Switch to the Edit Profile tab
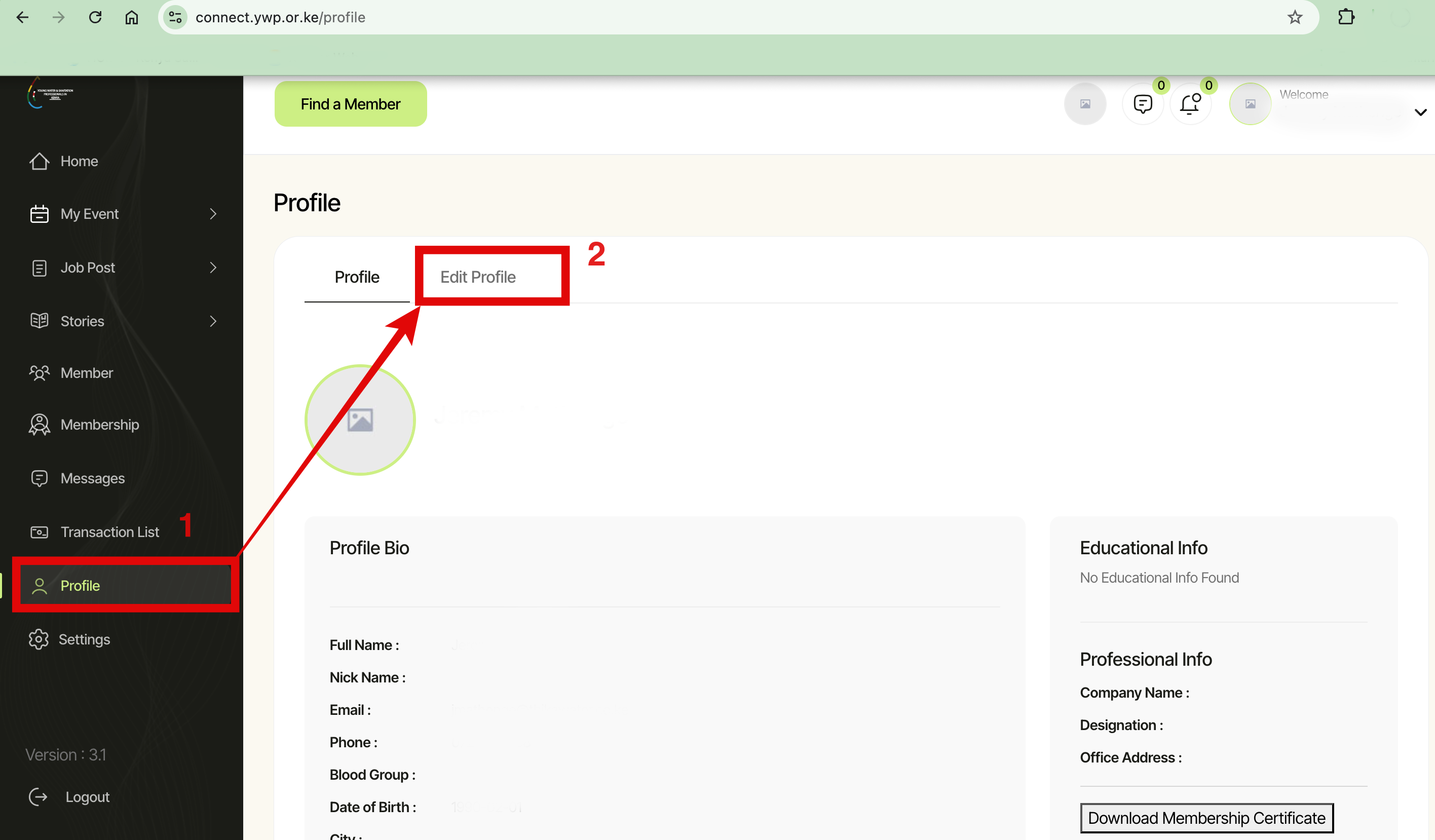Screen dimensions: 1435x840 coord(478,277)
